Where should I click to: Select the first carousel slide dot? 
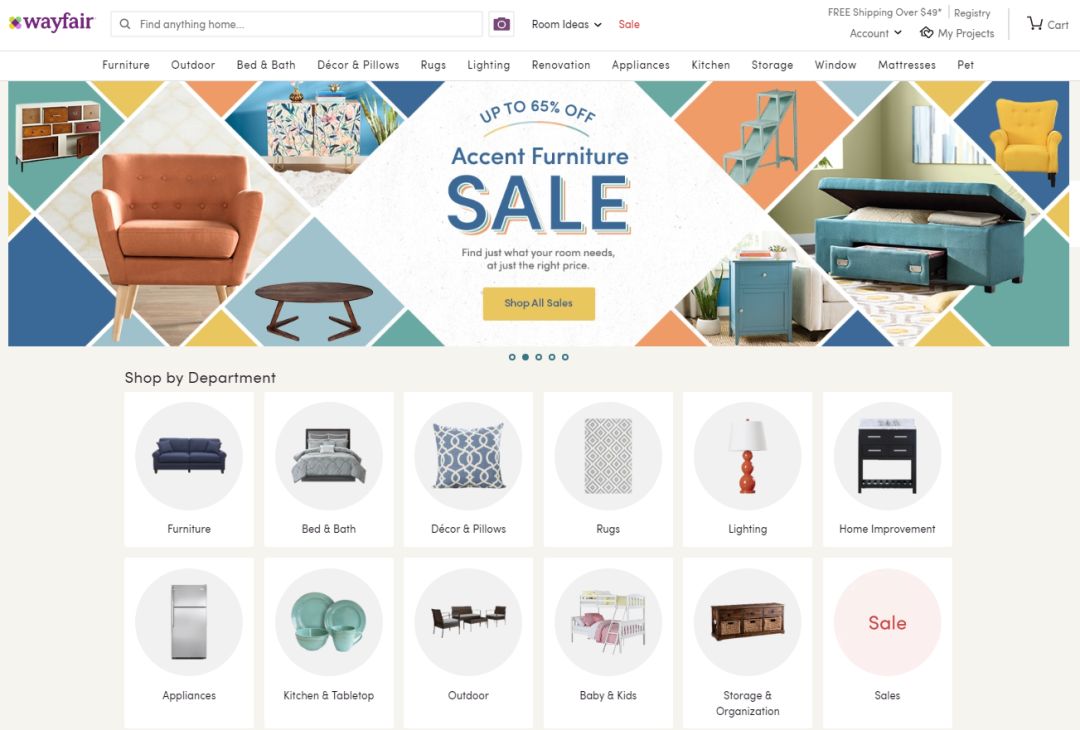pyautogui.click(x=512, y=357)
